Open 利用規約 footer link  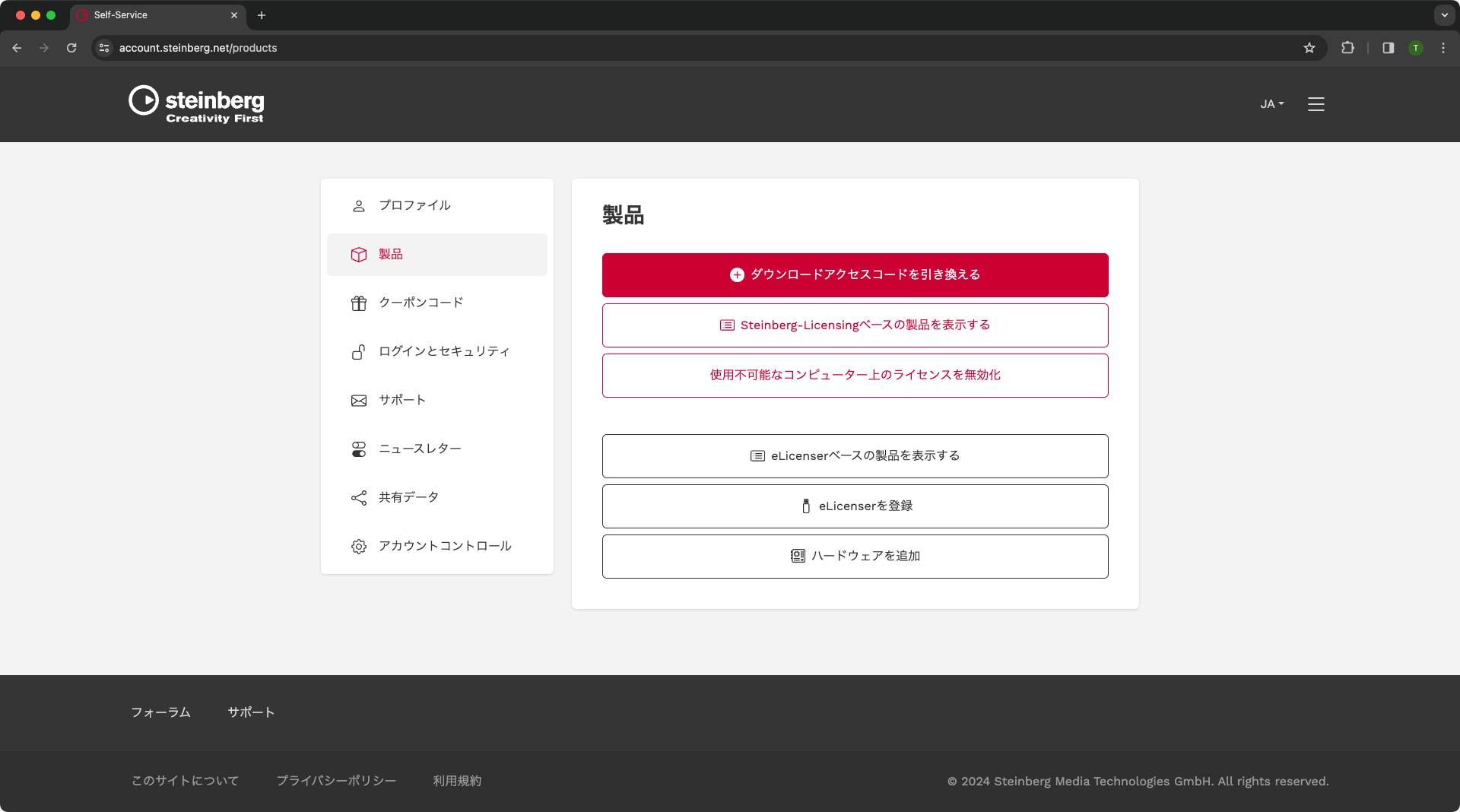pyautogui.click(x=457, y=781)
